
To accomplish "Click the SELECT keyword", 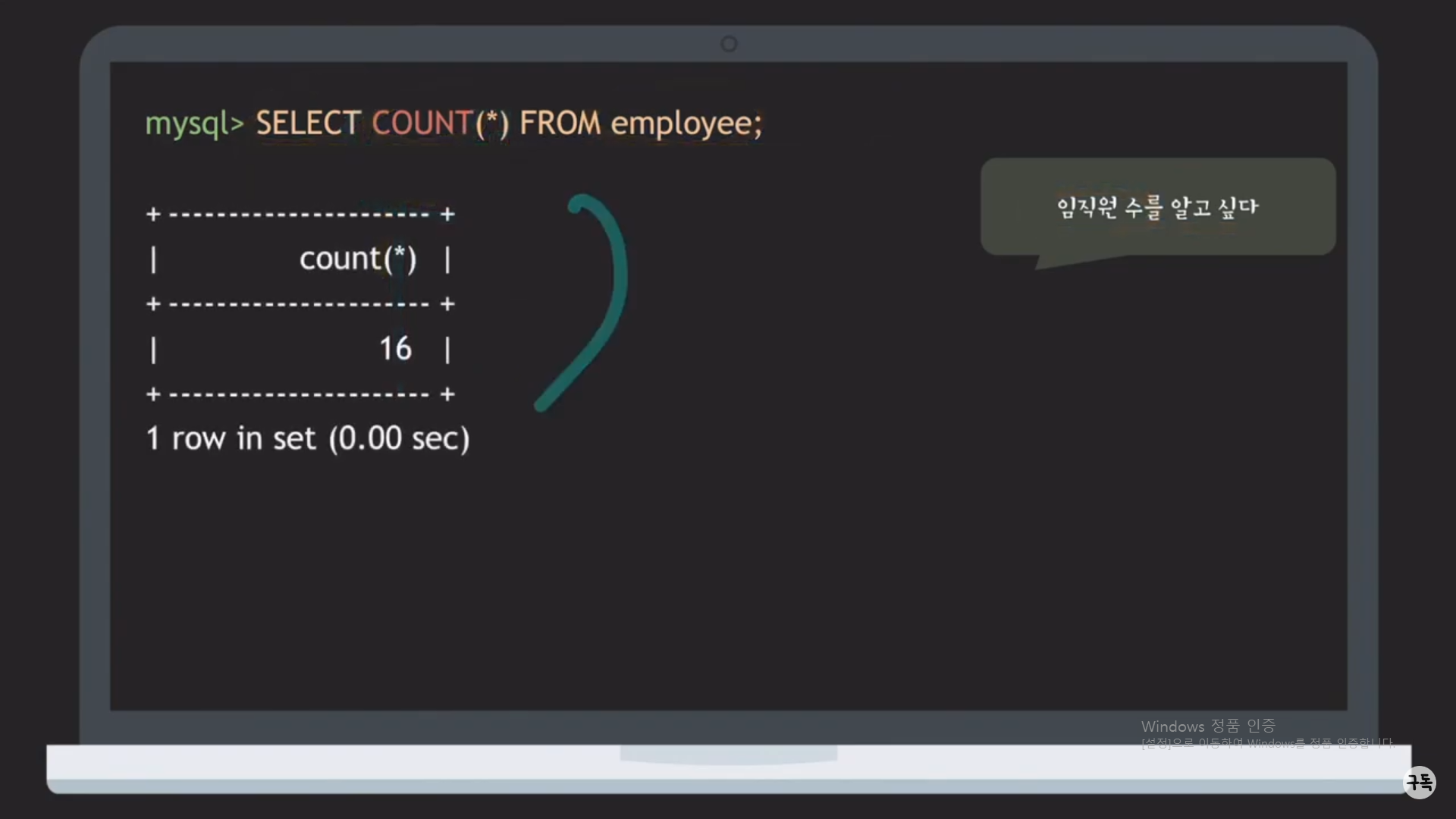I will pos(307,124).
